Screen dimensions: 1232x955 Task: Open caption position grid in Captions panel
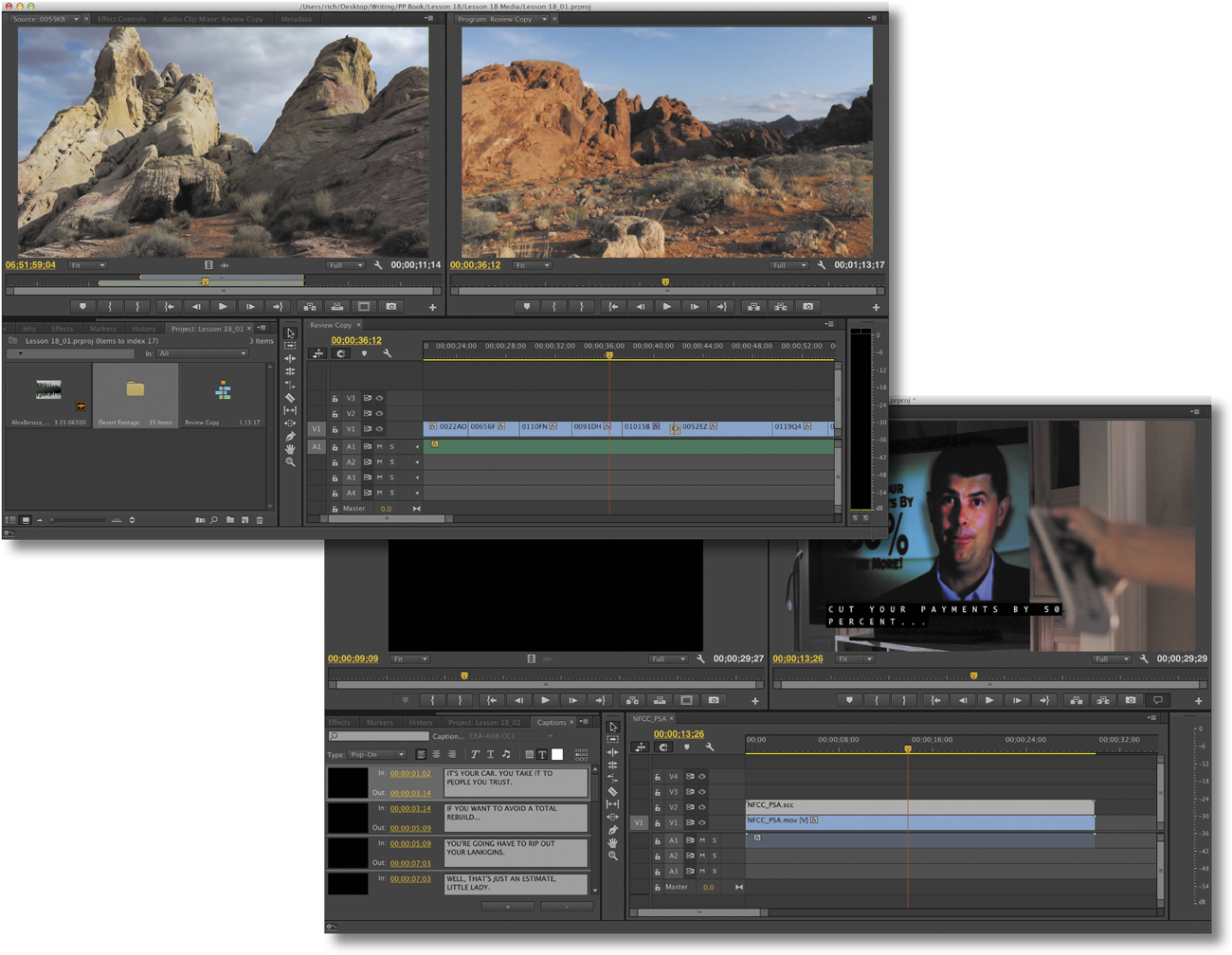pos(581,754)
